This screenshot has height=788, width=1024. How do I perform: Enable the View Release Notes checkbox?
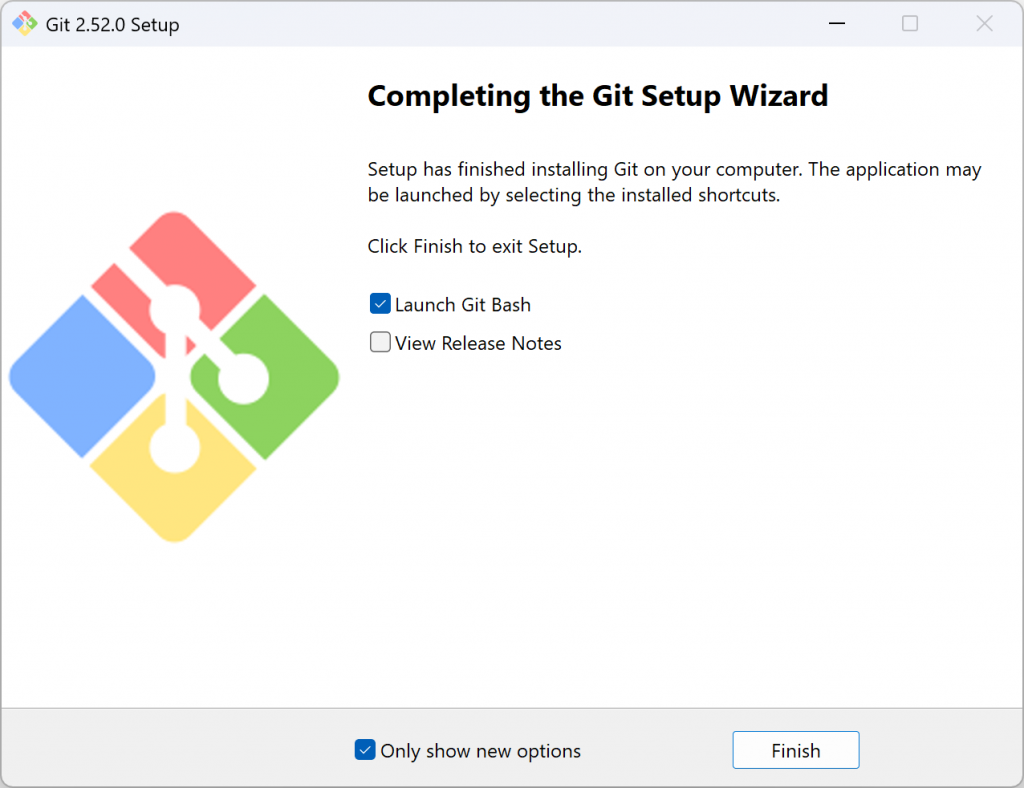(x=380, y=343)
